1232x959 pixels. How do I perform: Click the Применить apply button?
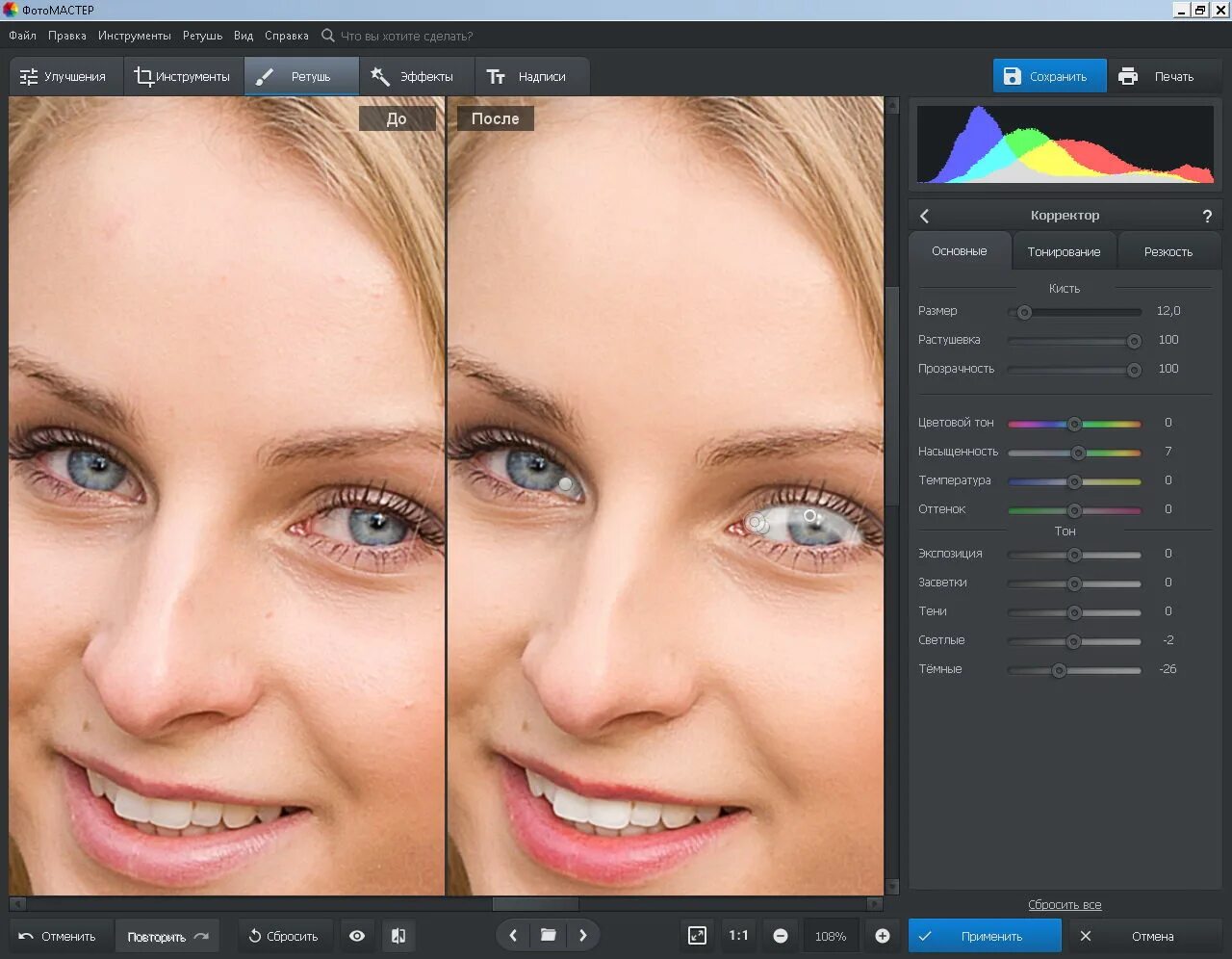coord(985,936)
